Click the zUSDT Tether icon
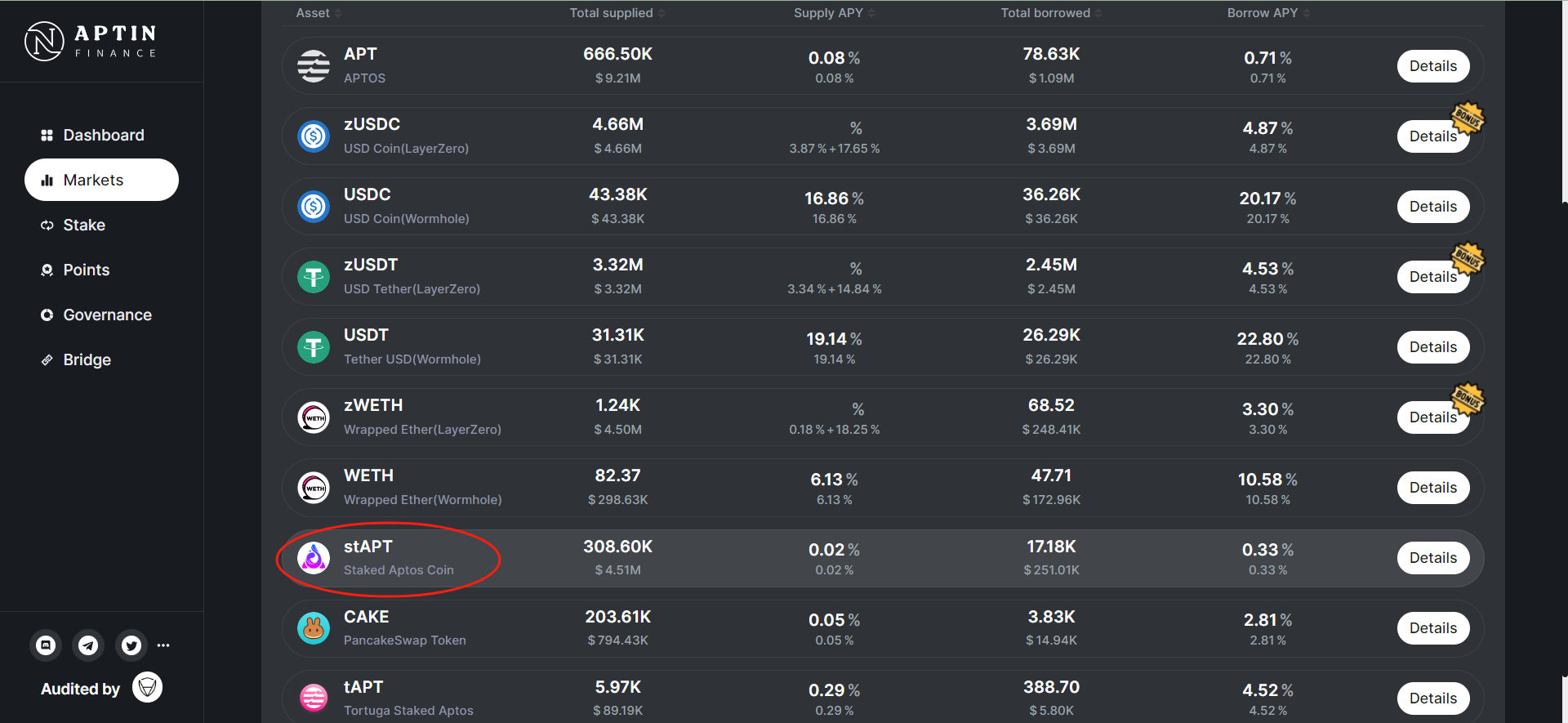Viewport: 1568px width, 723px height. click(314, 277)
